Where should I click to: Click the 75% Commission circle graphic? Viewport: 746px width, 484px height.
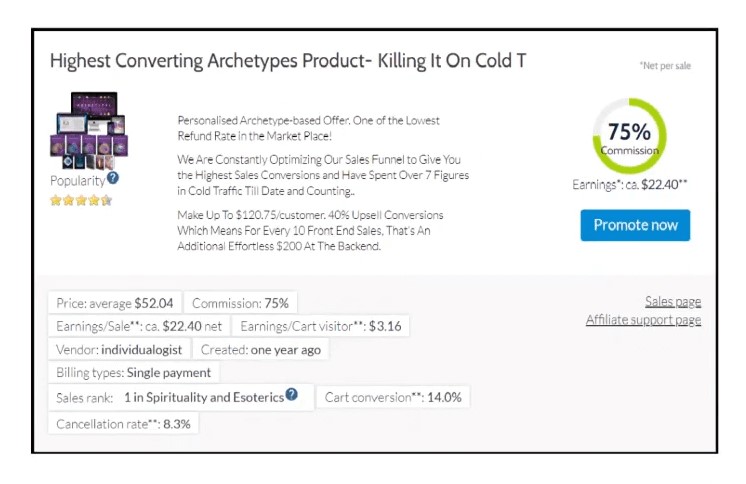[x=629, y=136]
